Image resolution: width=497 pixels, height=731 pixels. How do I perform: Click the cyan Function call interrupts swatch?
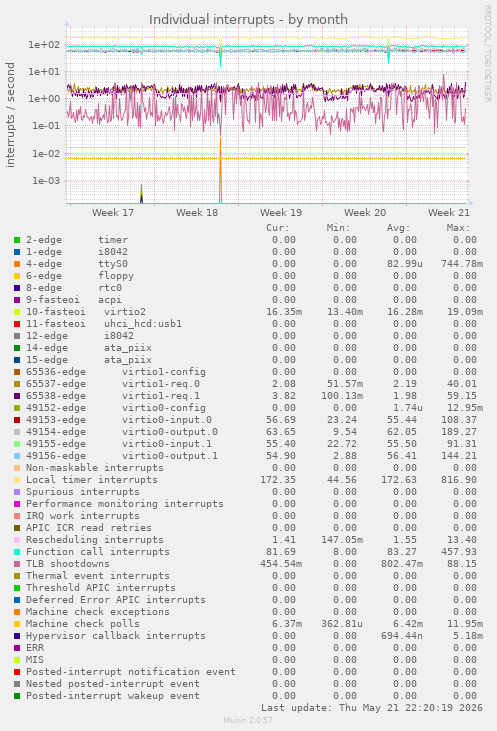(17, 552)
